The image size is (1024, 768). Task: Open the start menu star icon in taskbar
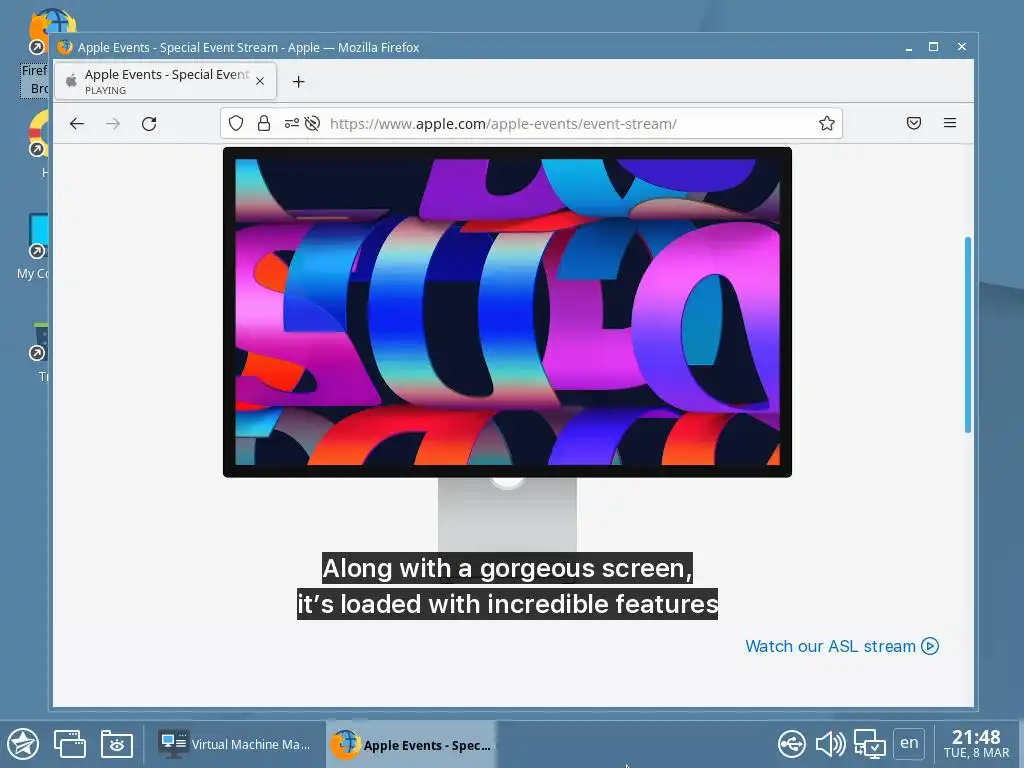point(23,744)
